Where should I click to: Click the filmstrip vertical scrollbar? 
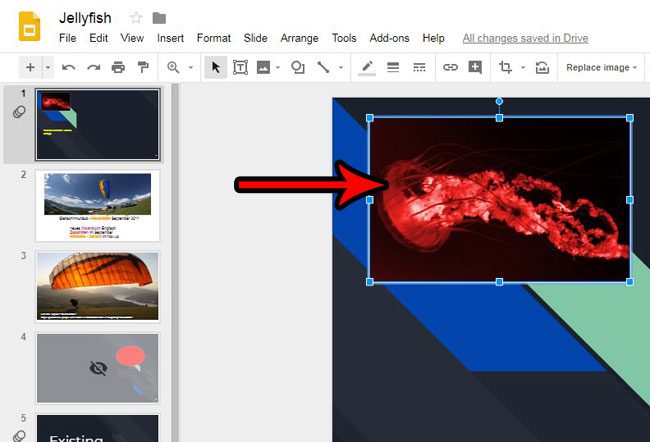175,263
